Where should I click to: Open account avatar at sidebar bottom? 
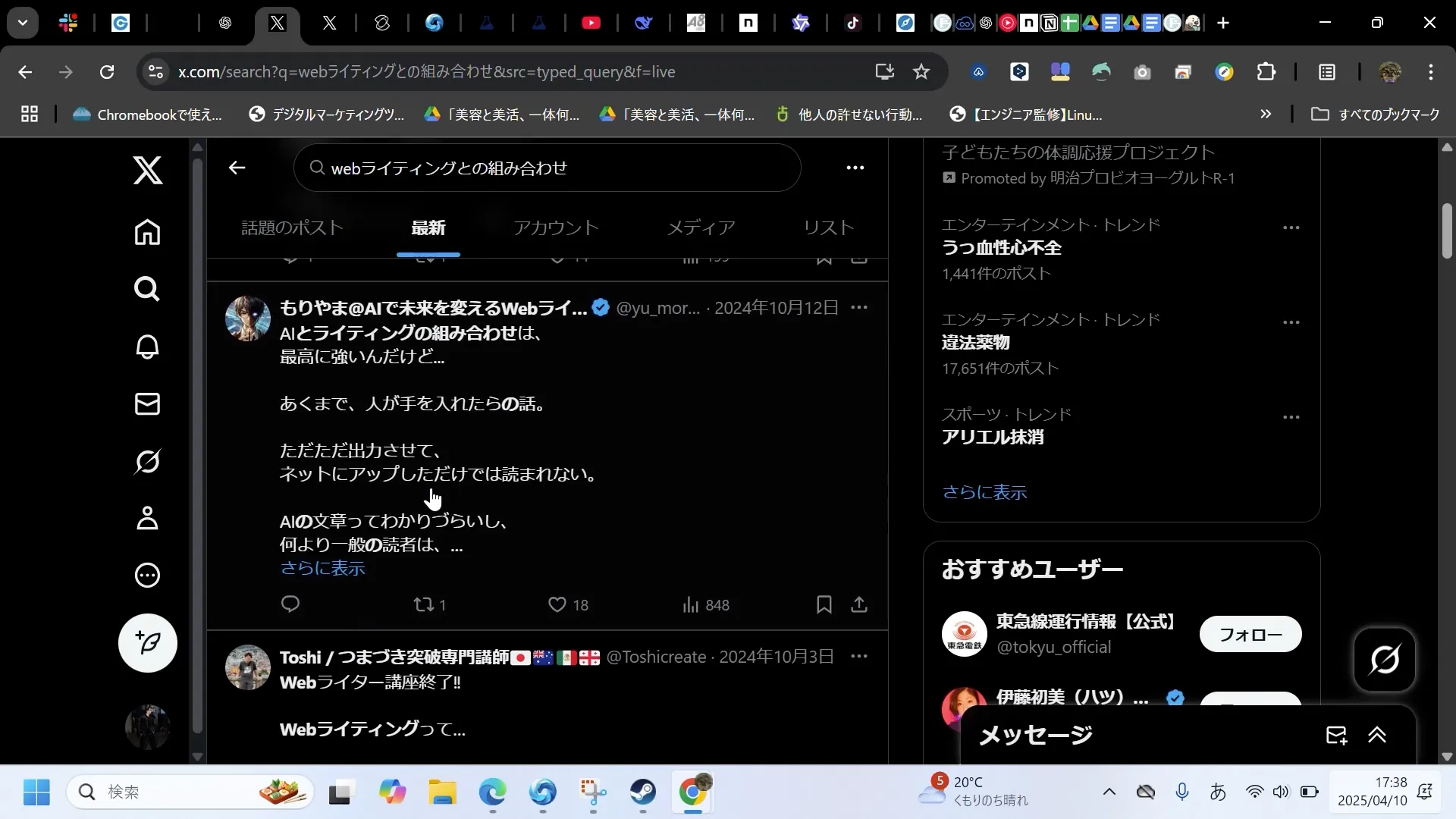pyautogui.click(x=148, y=726)
